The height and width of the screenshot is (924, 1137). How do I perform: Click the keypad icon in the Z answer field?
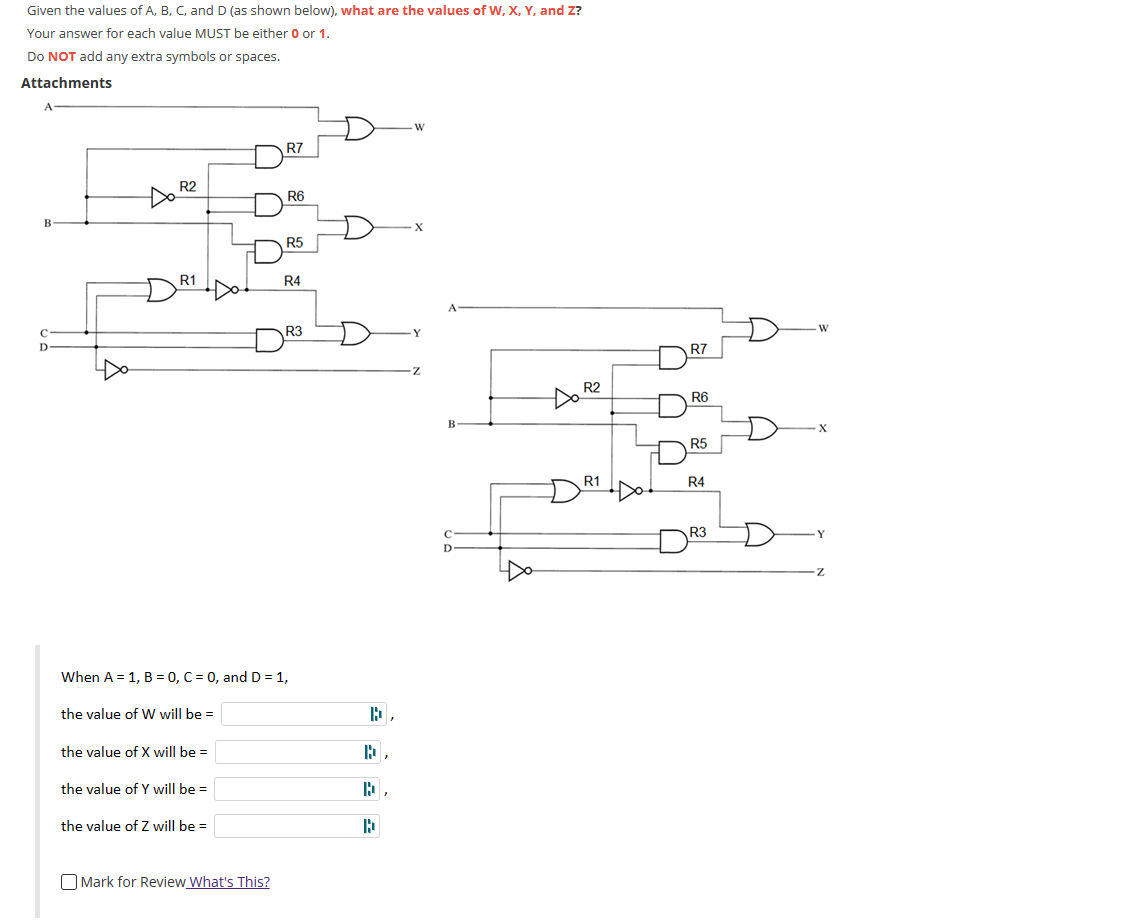point(370,825)
